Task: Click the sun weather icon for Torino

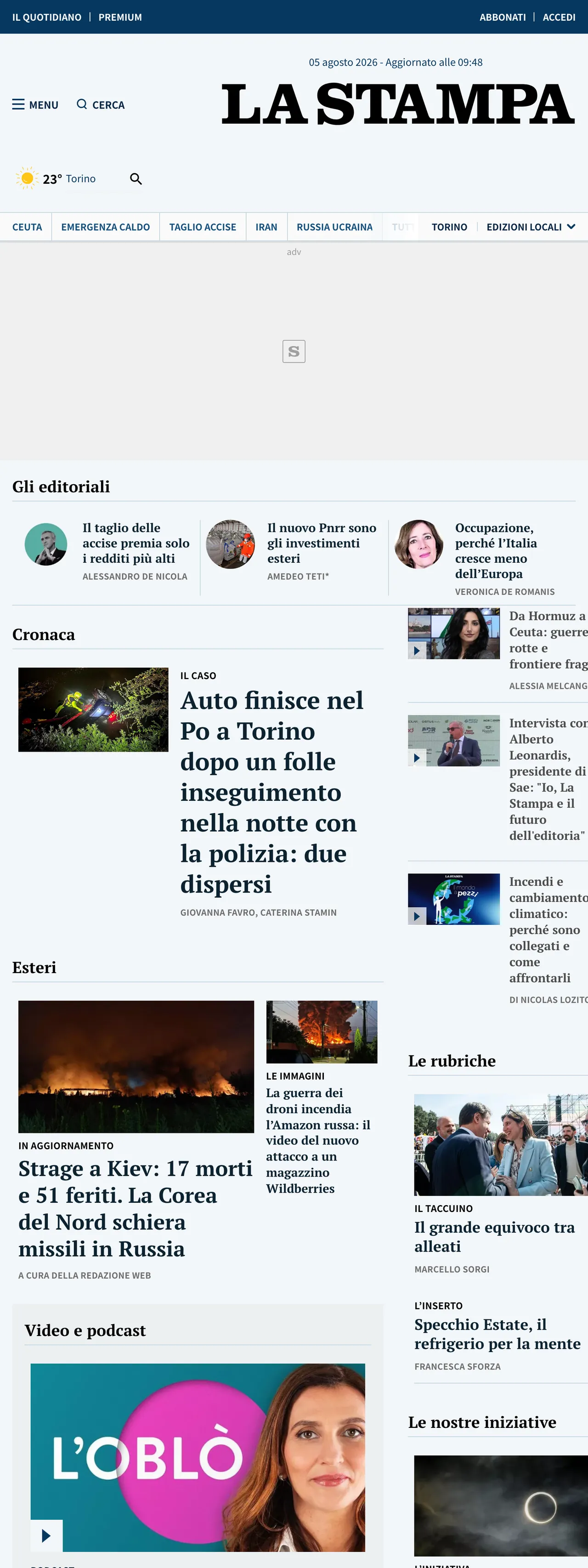Action: click(27, 178)
